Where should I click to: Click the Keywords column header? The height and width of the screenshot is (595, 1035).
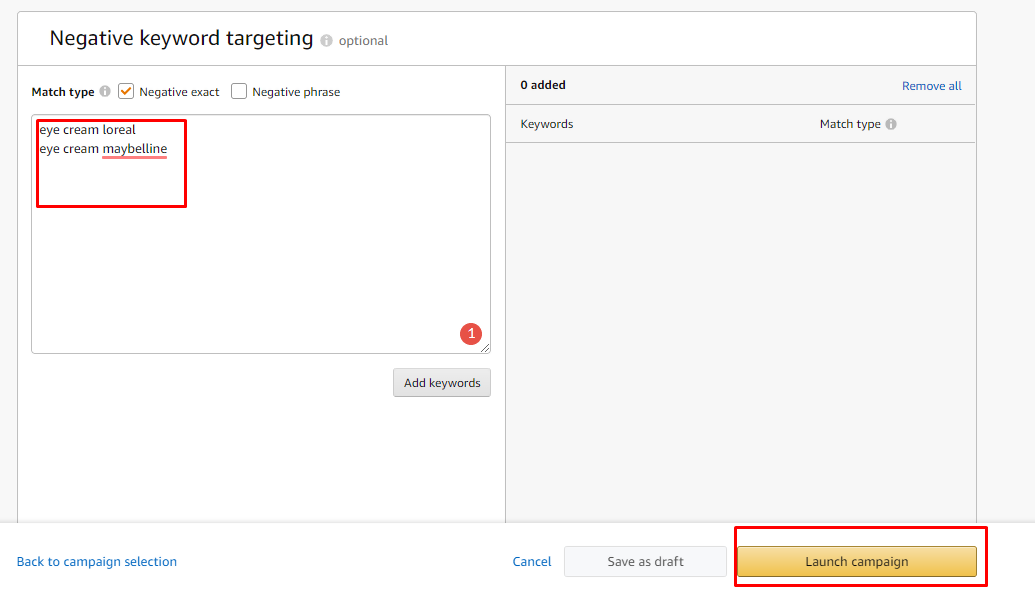[547, 124]
